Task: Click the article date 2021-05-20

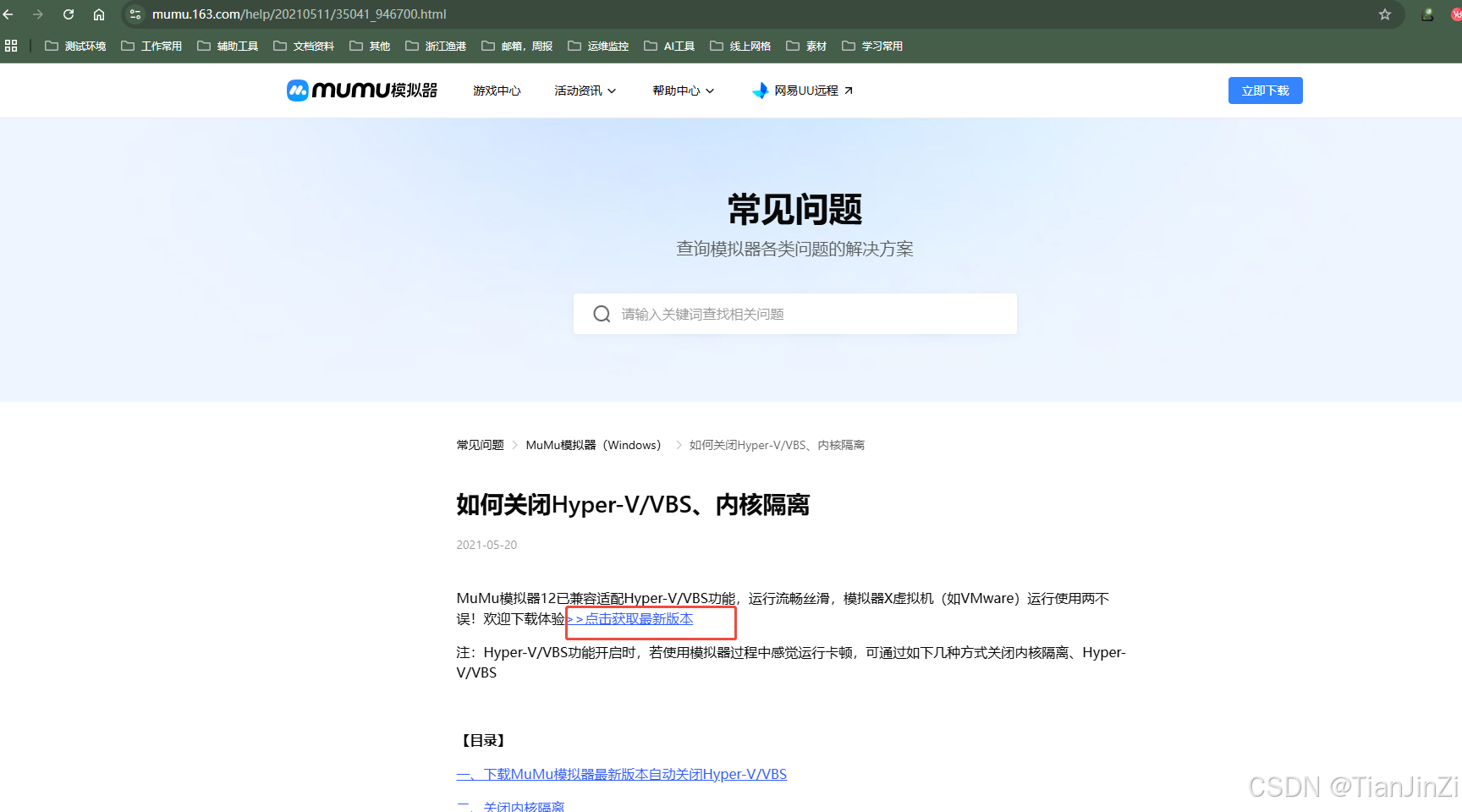Action: coord(486,545)
